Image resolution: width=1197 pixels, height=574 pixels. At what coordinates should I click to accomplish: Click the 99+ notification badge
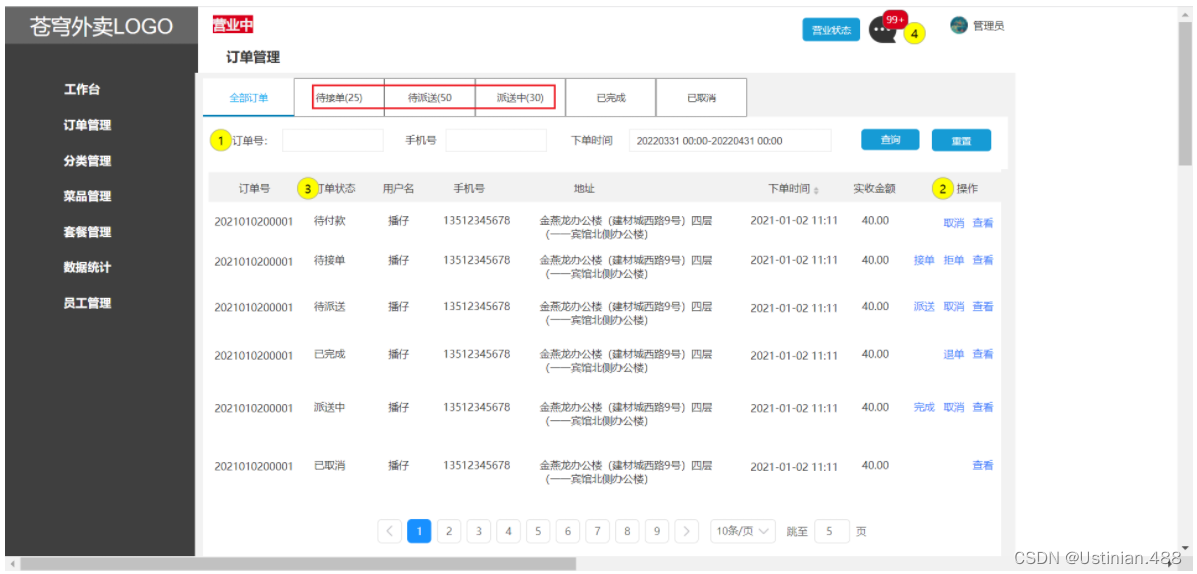(895, 18)
